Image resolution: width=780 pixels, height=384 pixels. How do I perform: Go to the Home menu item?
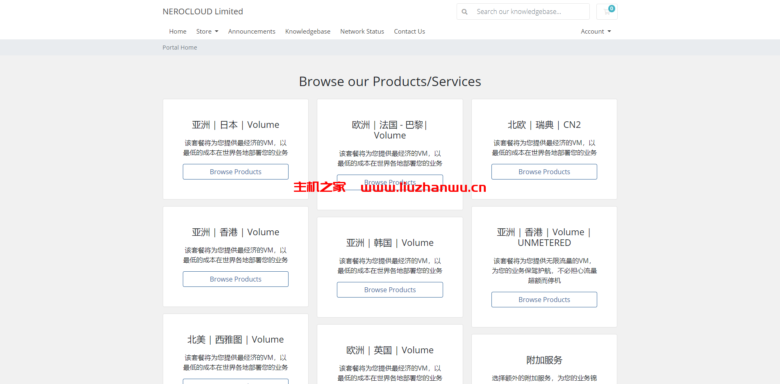pyautogui.click(x=178, y=31)
